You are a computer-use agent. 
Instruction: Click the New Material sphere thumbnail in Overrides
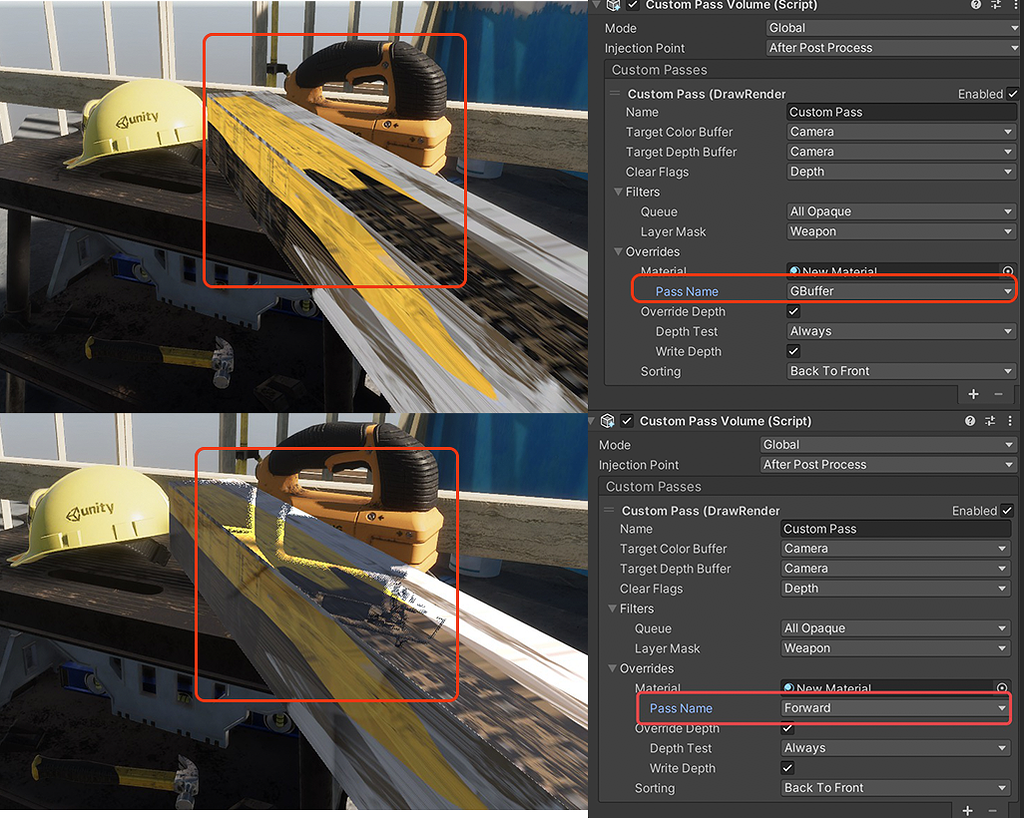click(x=793, y=271)
